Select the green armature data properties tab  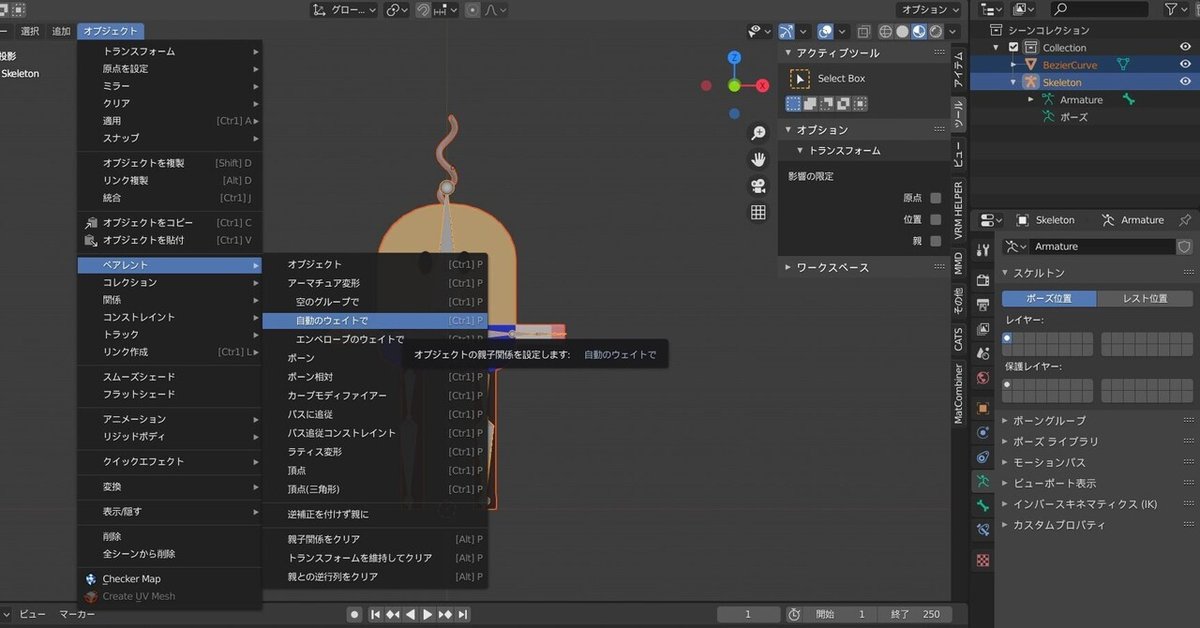tap(982, 479)
